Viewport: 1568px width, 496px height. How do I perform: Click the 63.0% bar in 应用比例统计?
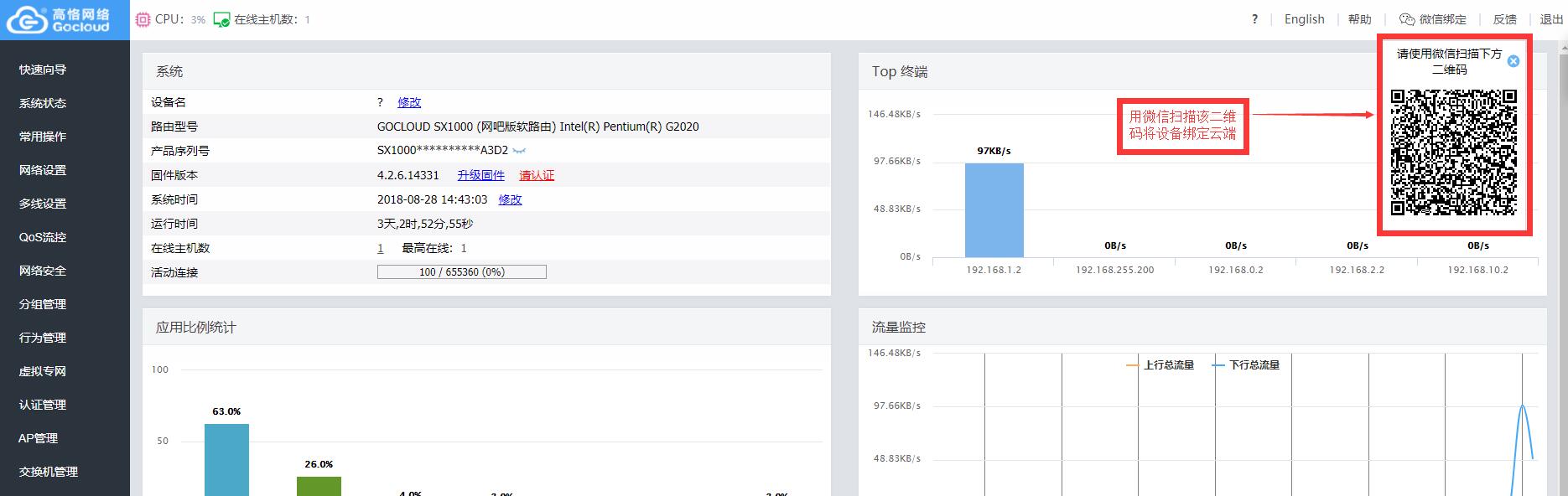(226, 460)
